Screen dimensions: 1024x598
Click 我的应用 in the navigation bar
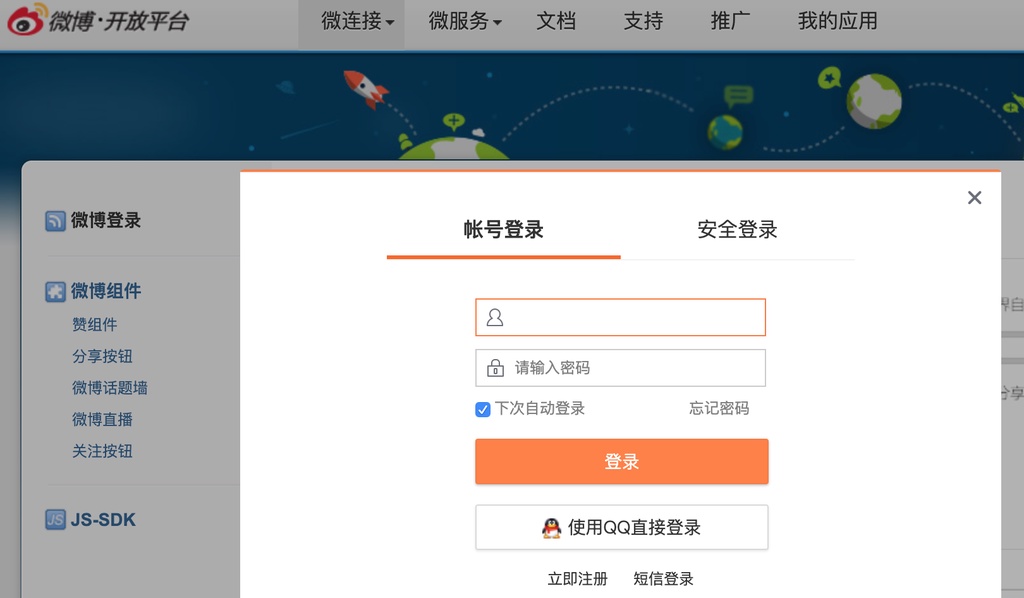836,22
